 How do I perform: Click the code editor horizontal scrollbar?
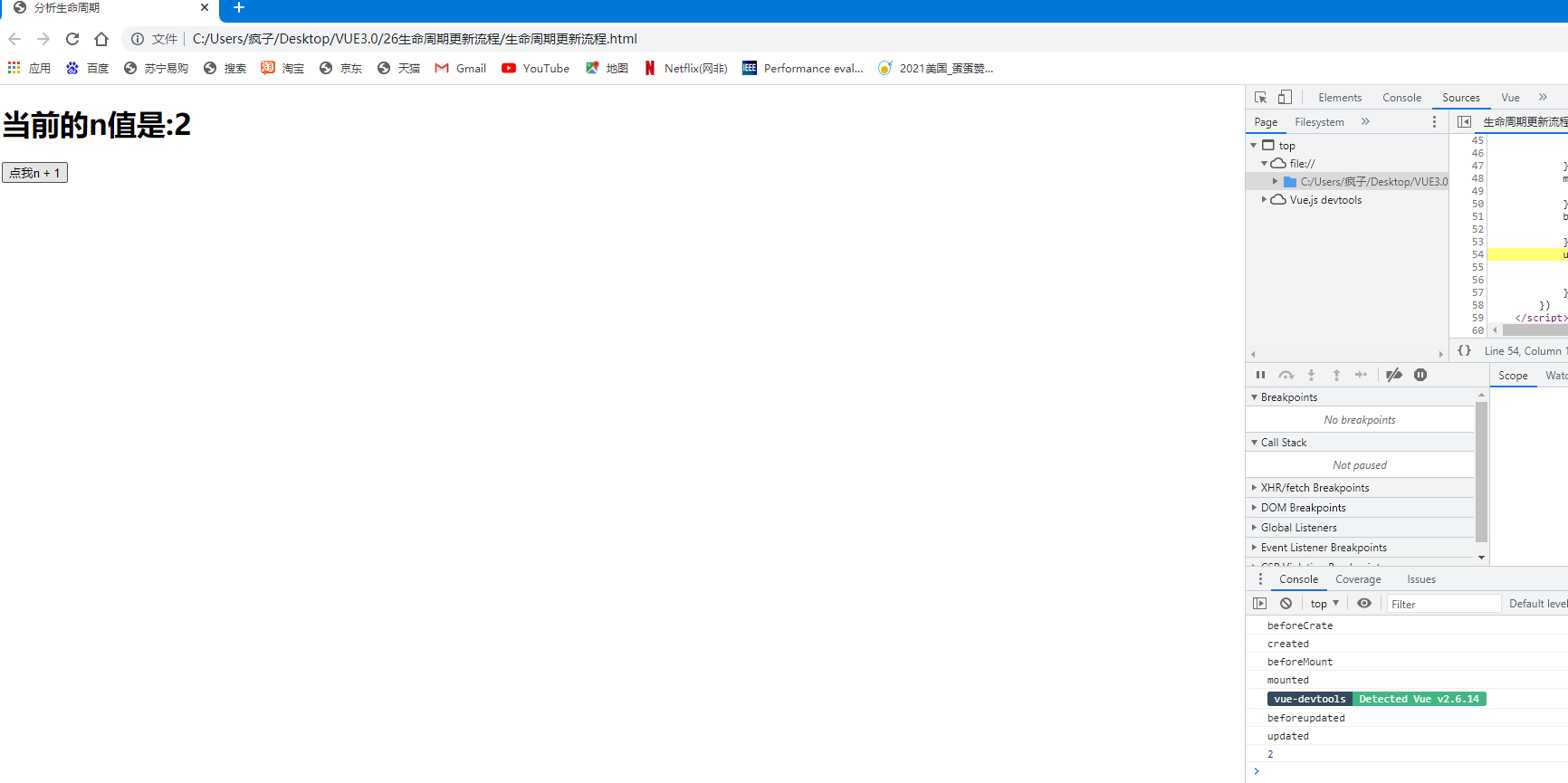pyautogui.click(x=1535, y=330)
